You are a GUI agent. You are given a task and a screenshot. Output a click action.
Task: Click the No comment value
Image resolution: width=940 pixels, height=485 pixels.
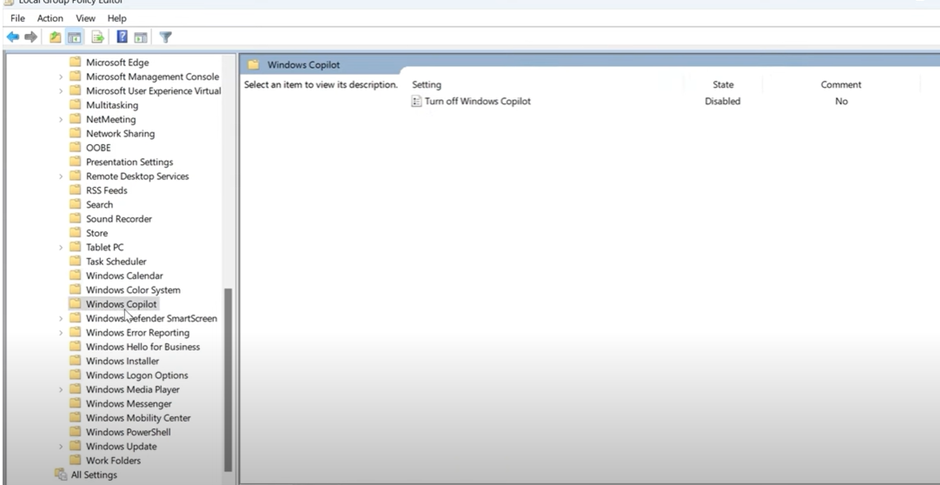click(841, 101)
